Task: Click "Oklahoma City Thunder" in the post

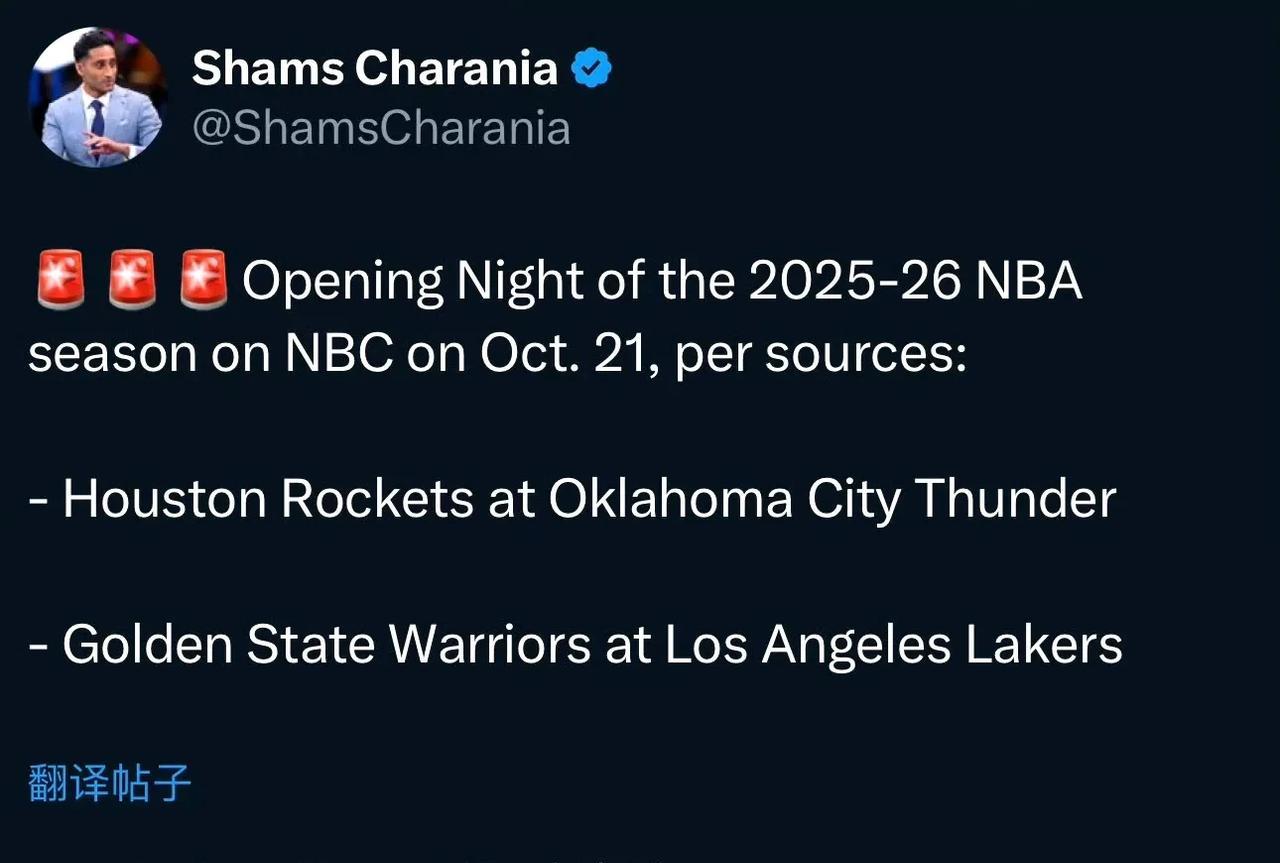Action: tap(832, 499)
